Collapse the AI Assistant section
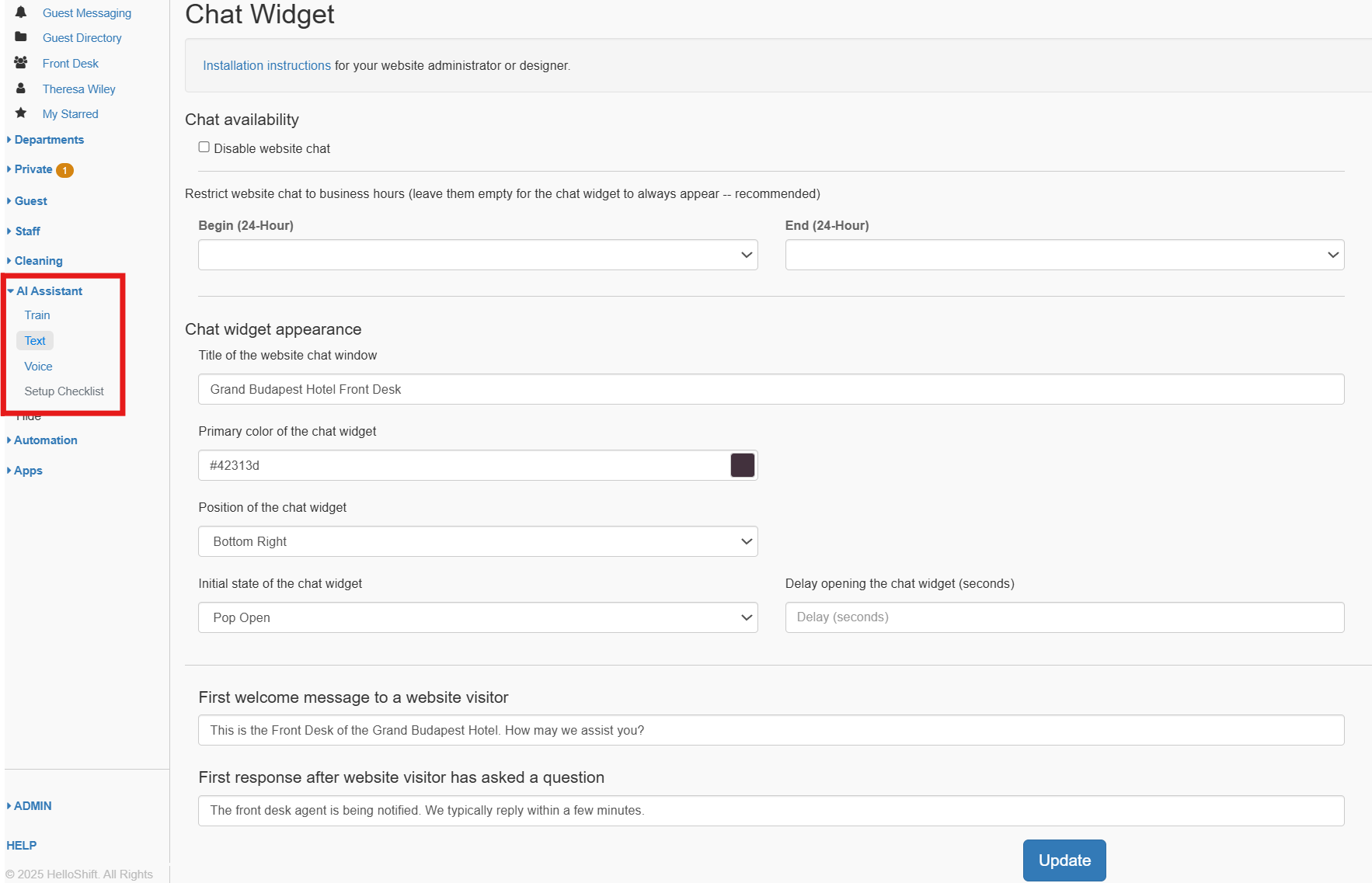This screenshot has width=1372, height=883. click(x=49, y=291)
